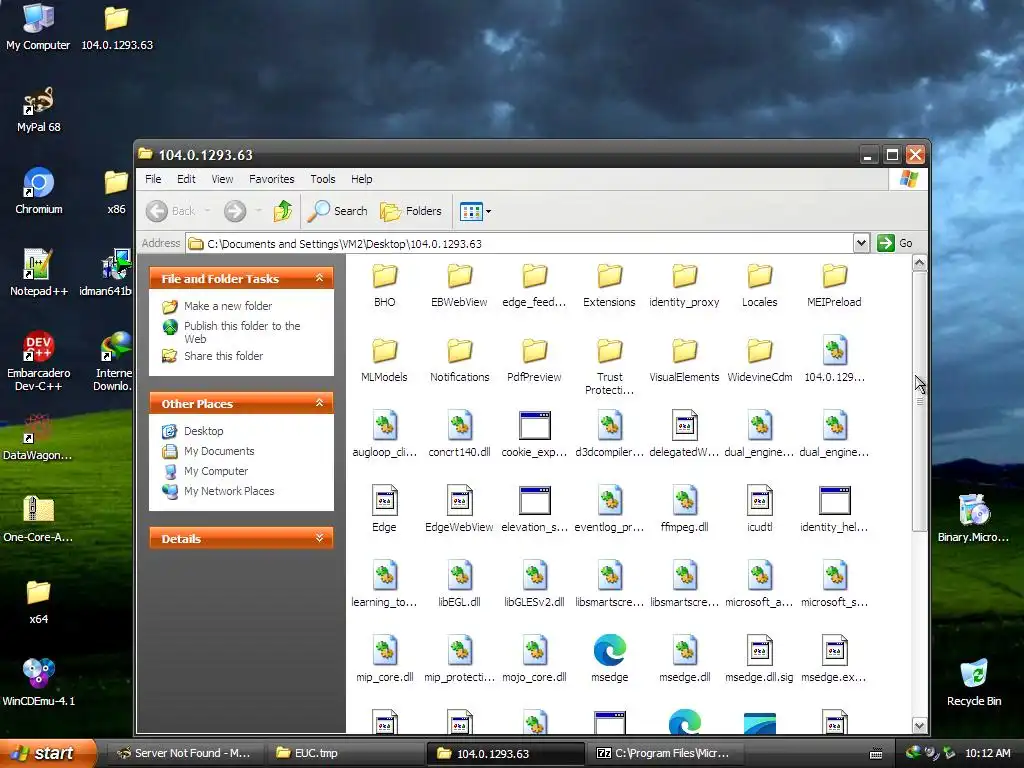The image size is (1024, 768).
Task: Open the WidevineCdm folder
Action: pos(760,360)
